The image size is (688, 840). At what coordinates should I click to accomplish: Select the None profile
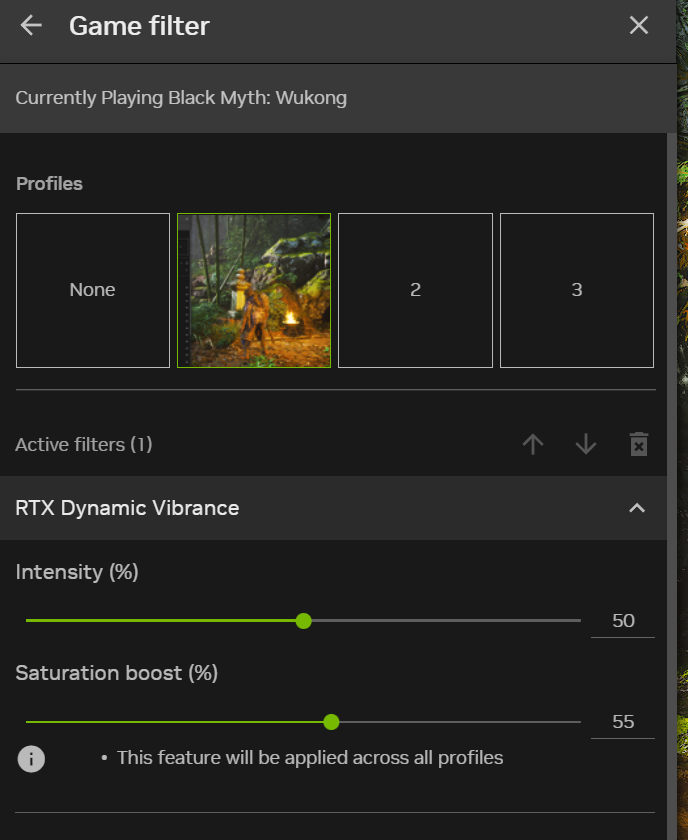coord(93,290)
